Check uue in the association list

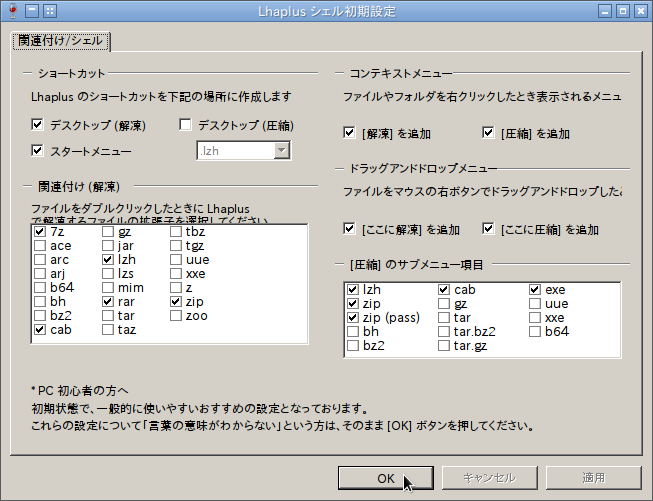[176, 259]
